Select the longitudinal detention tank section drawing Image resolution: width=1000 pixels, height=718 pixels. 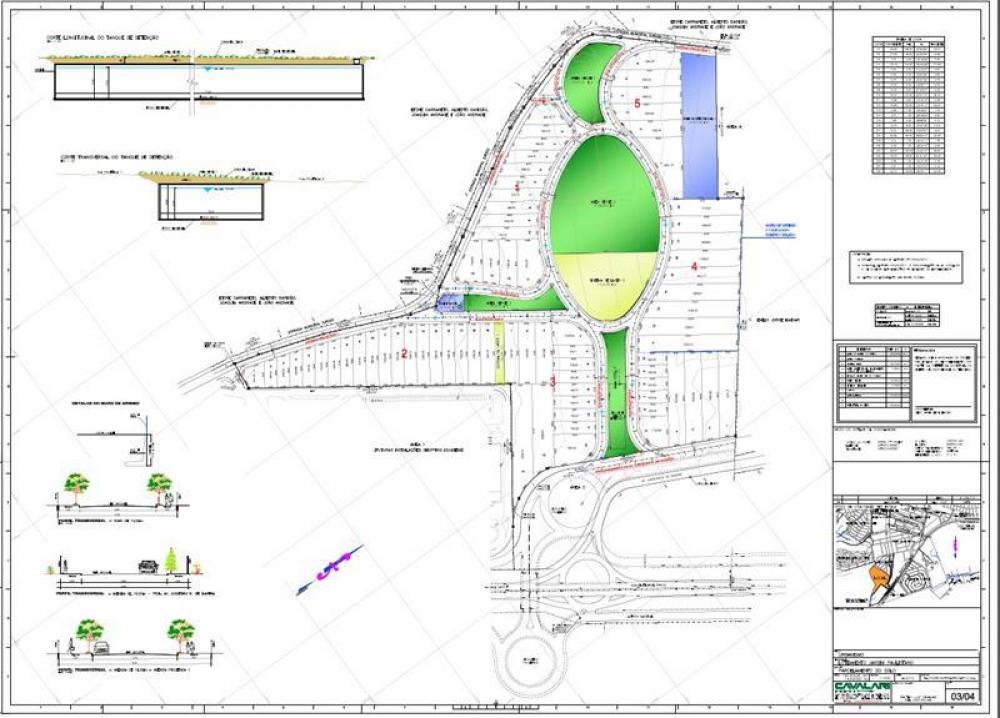coord(207,79)
